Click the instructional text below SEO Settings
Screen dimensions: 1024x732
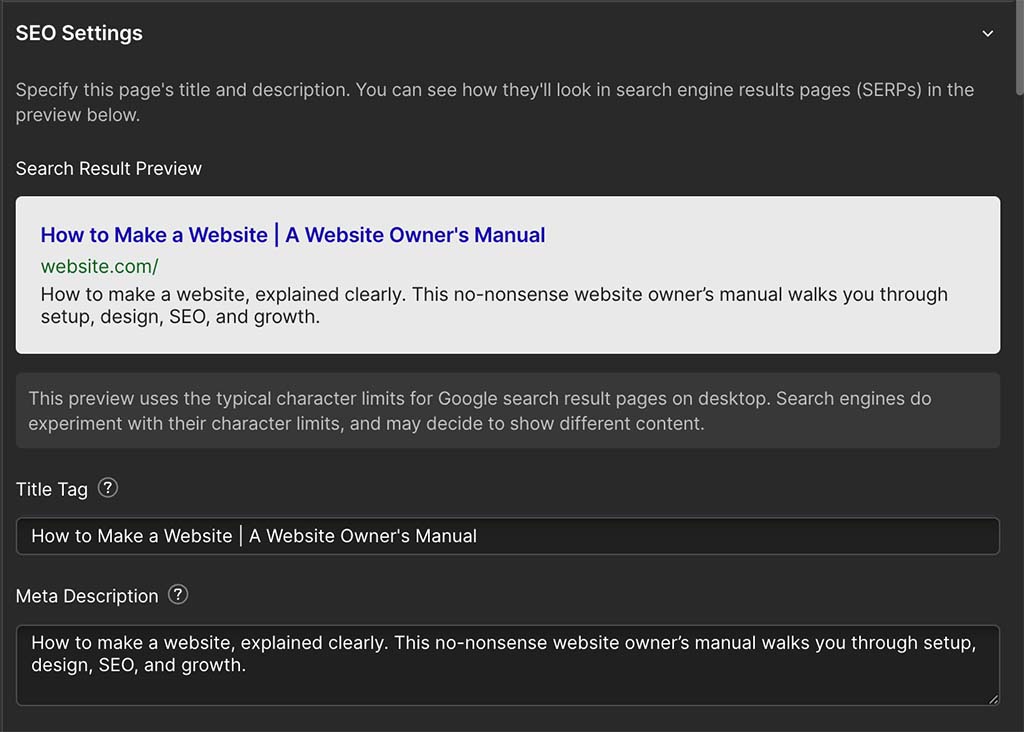pos(494,102)
